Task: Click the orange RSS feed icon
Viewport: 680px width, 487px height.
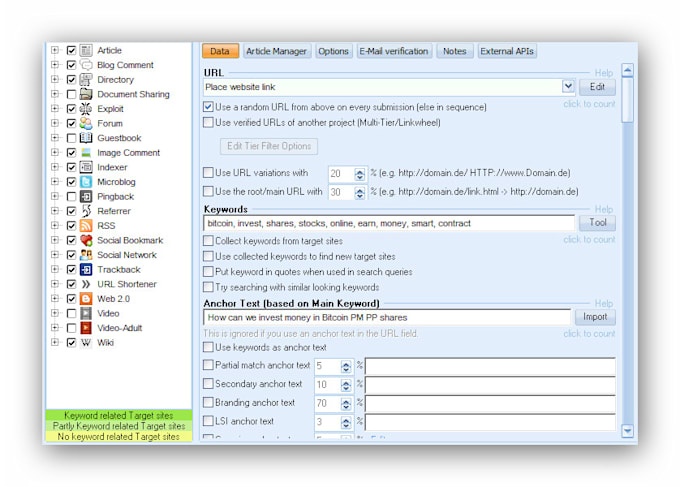Action: [x=86, y=226]
